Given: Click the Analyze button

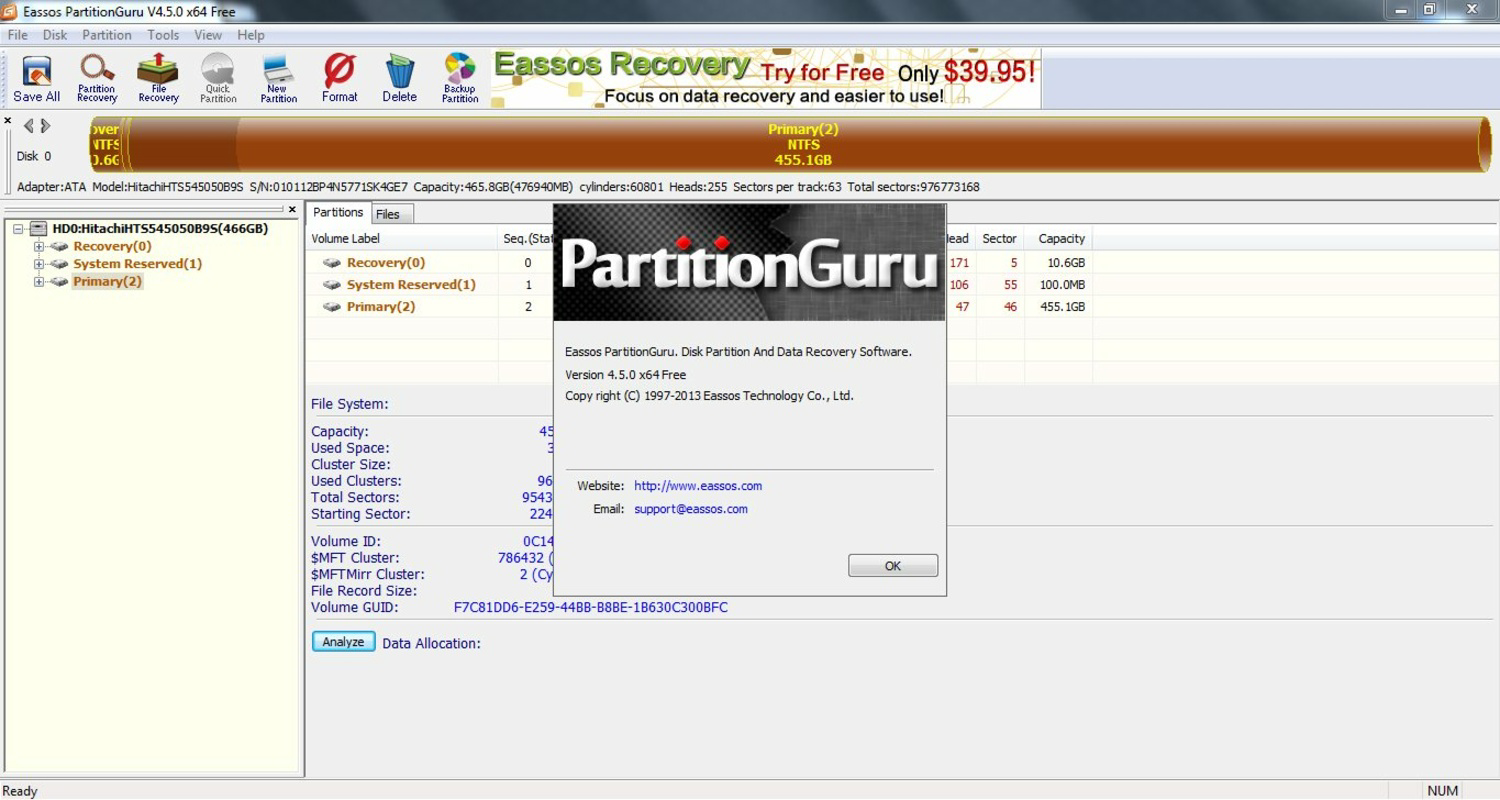Looking at the screenshot, I should coord(343,642).
